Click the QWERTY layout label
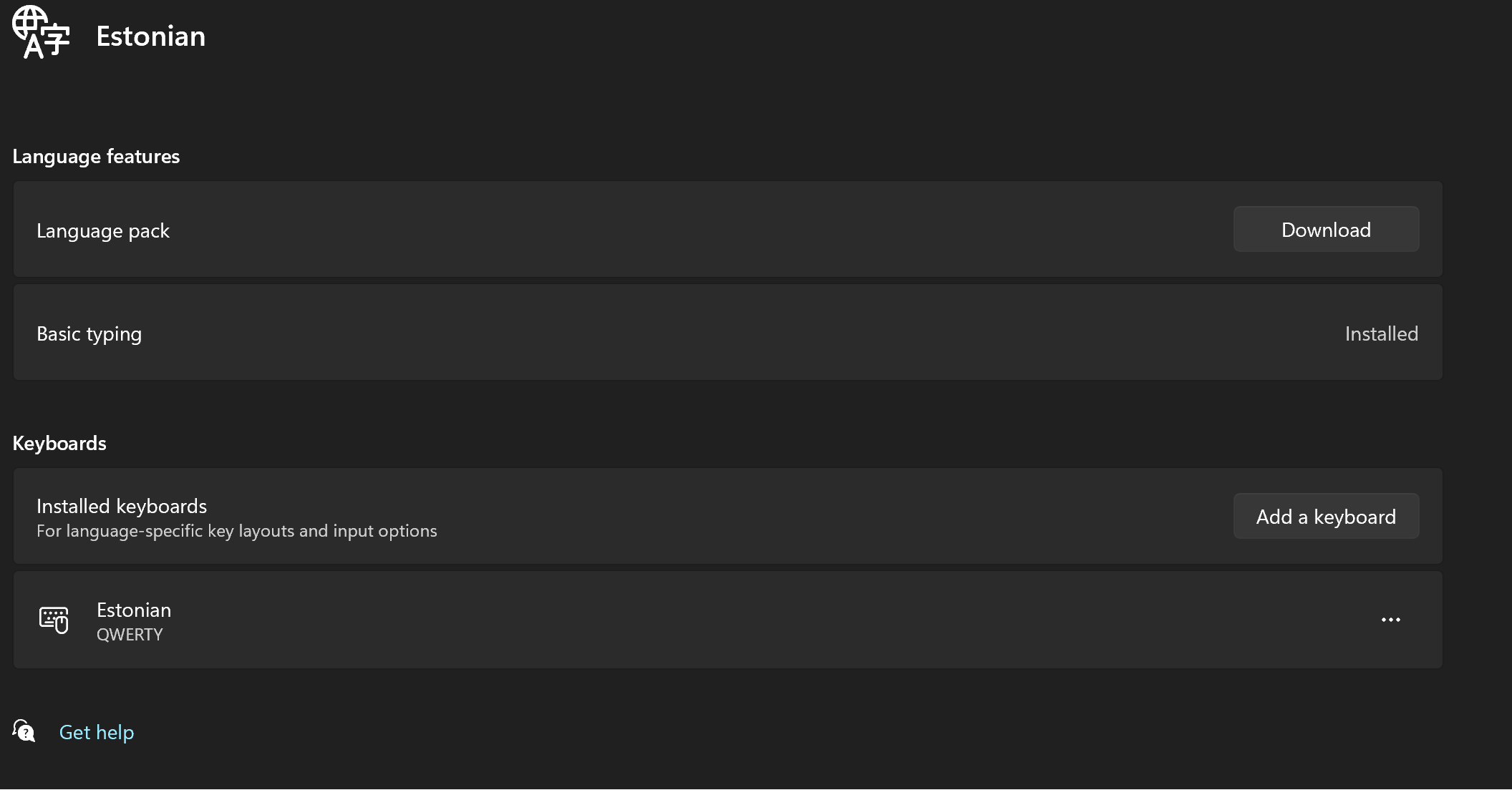This screenshot has height=790, width=1512. point(130,635)
